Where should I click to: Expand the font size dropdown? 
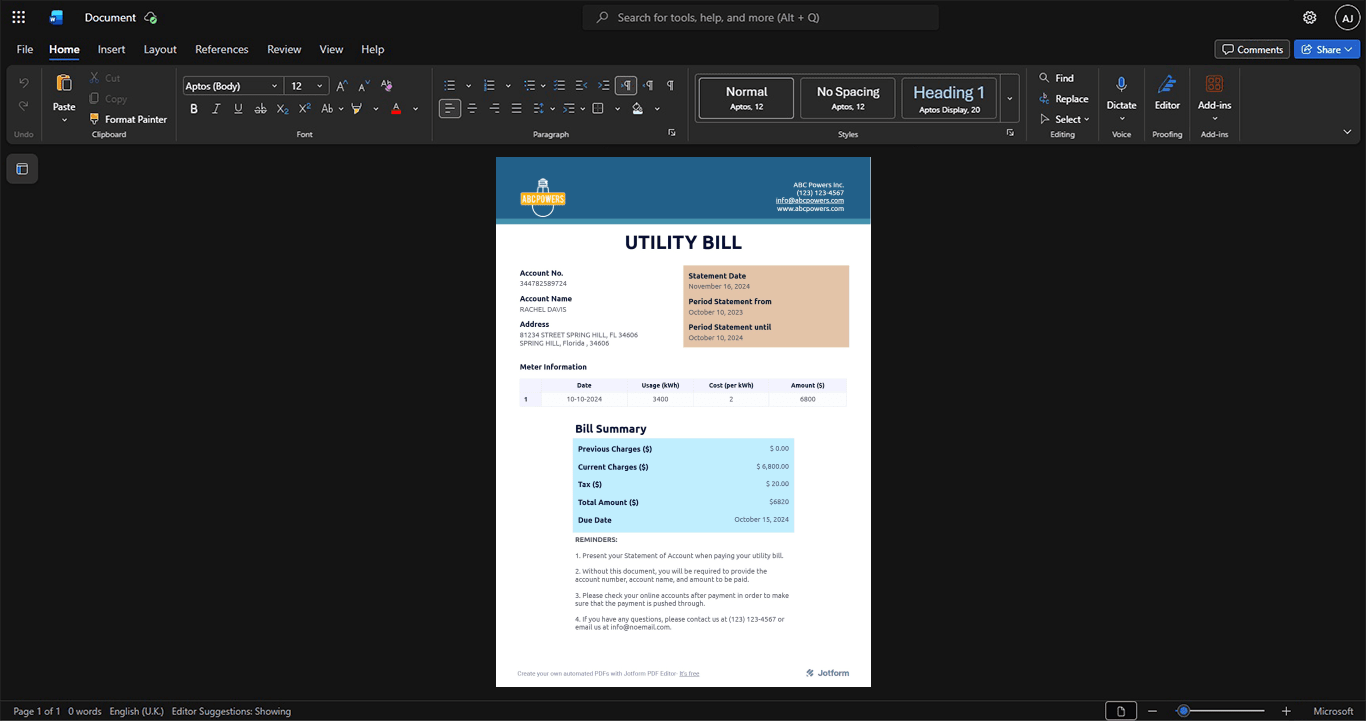[320, 86]
